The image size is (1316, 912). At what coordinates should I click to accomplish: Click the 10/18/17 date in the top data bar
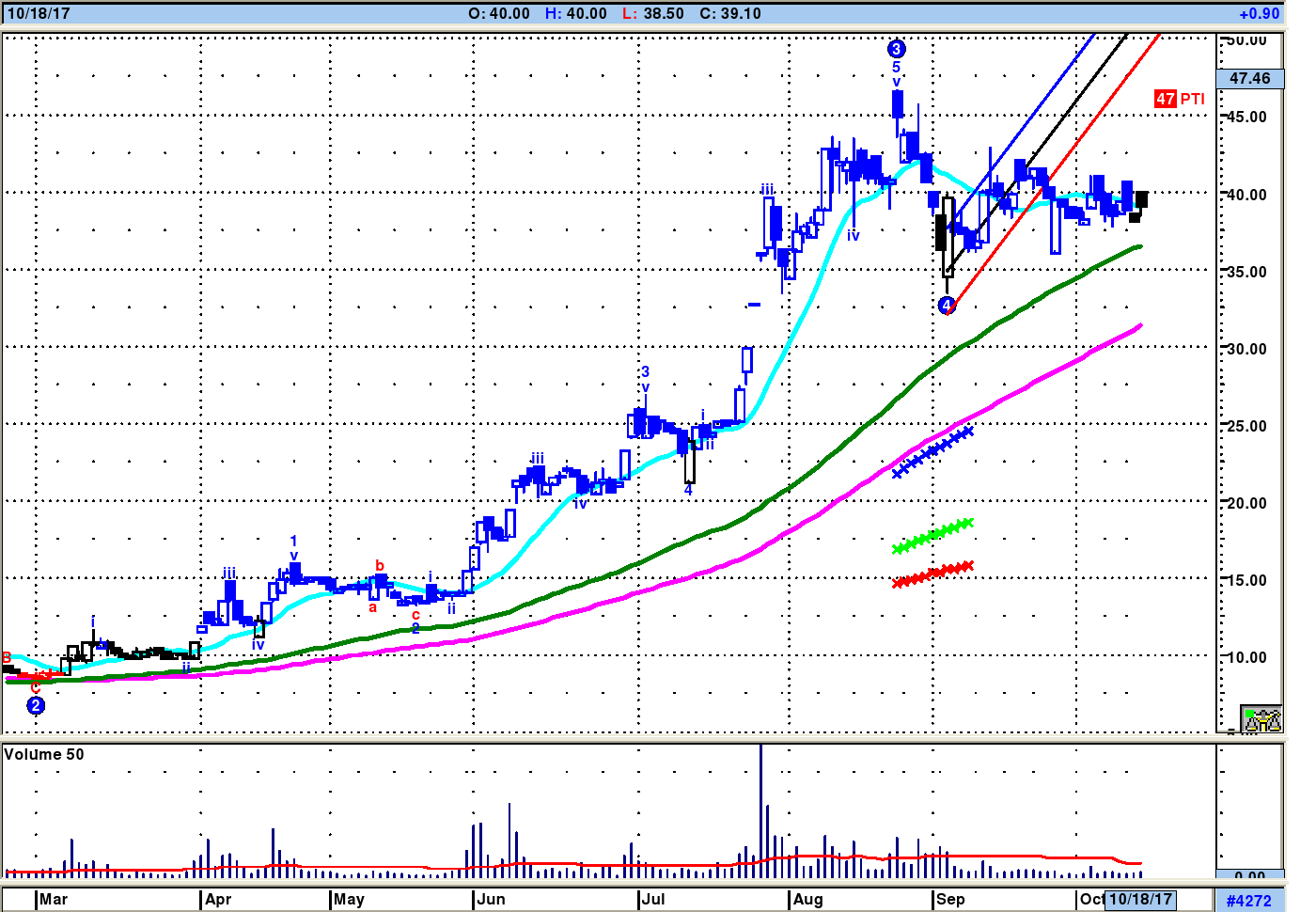point(39,13)
